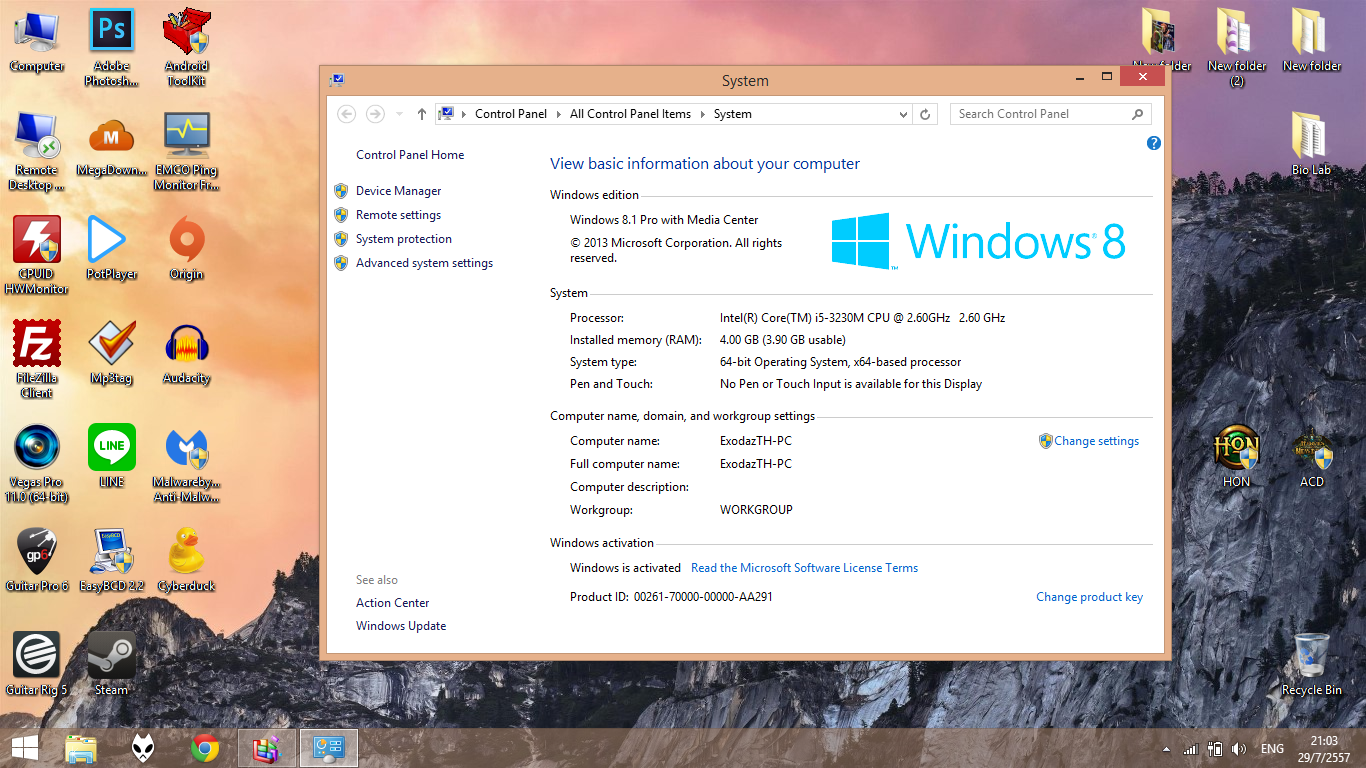Viewport: 1366px width, 768px height.
Task: Show hidden system tray icons
Action: click(1165, 749)
